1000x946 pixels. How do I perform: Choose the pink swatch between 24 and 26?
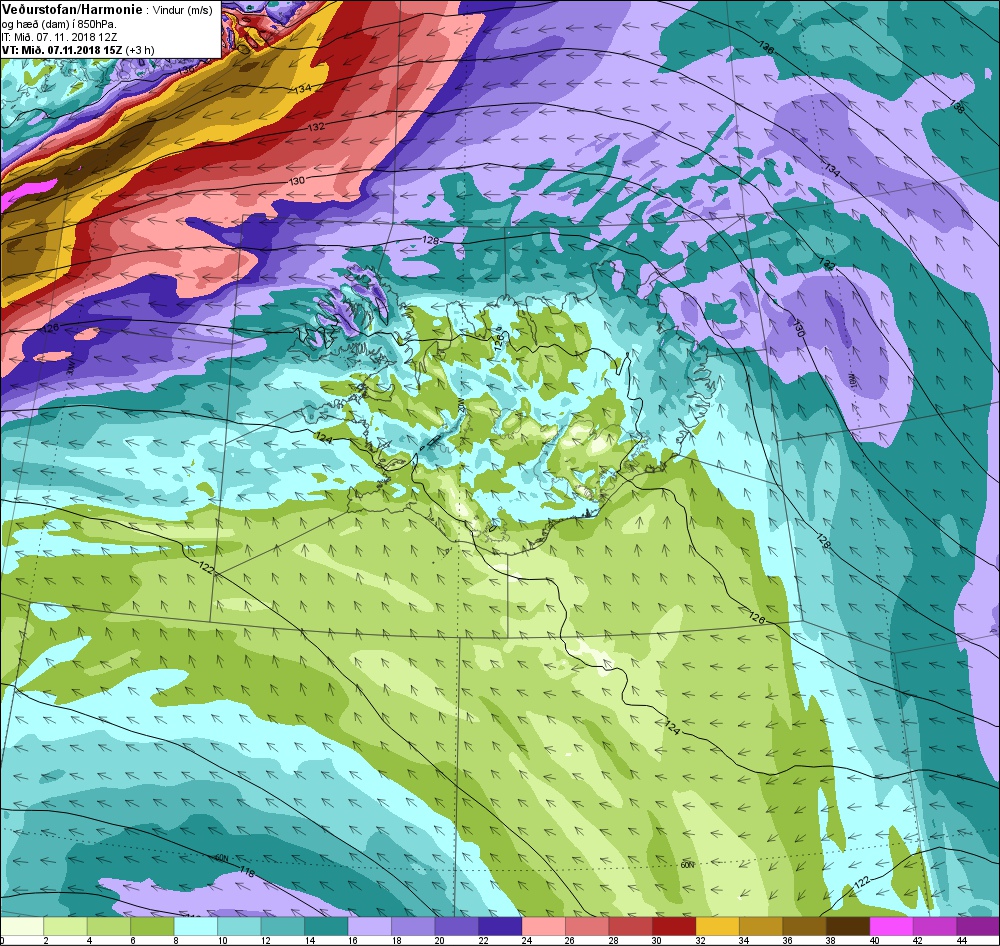(543, 926)
